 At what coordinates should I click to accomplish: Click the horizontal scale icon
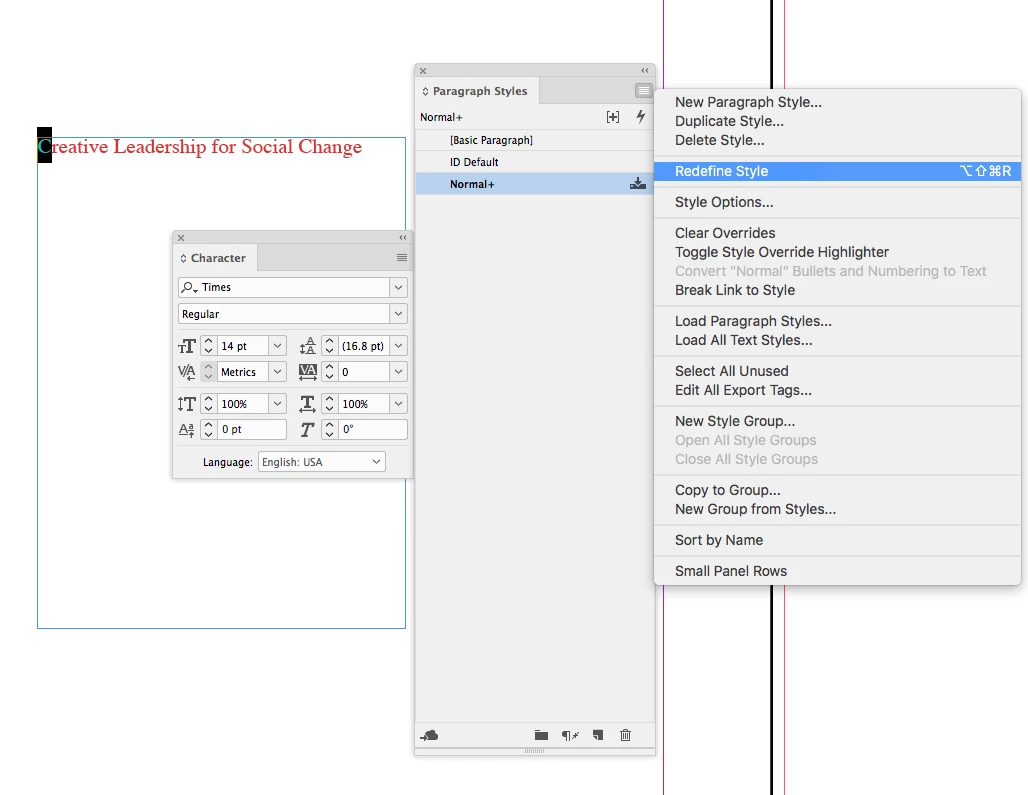(307, 404)
